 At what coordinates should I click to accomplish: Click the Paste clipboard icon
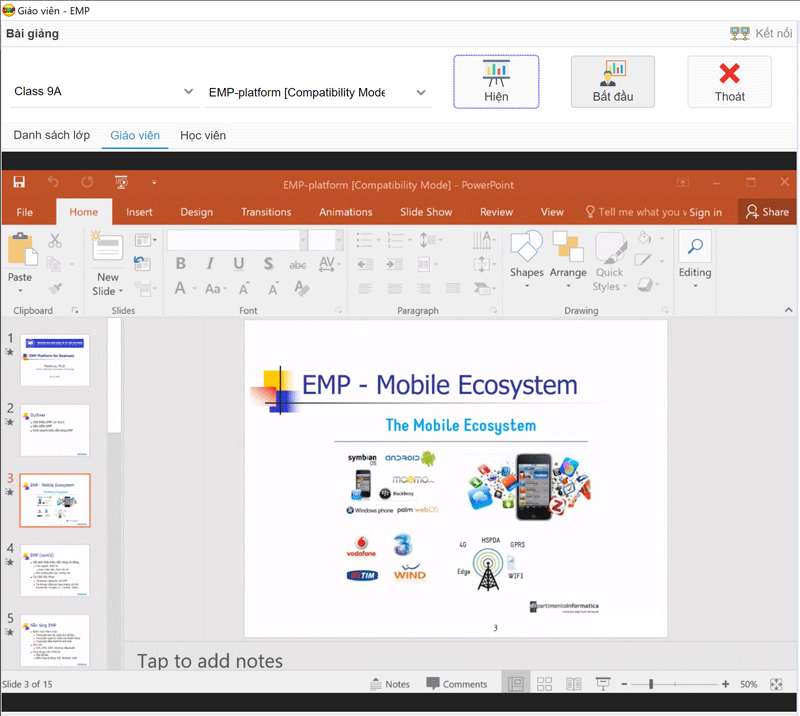pos(21,250)
